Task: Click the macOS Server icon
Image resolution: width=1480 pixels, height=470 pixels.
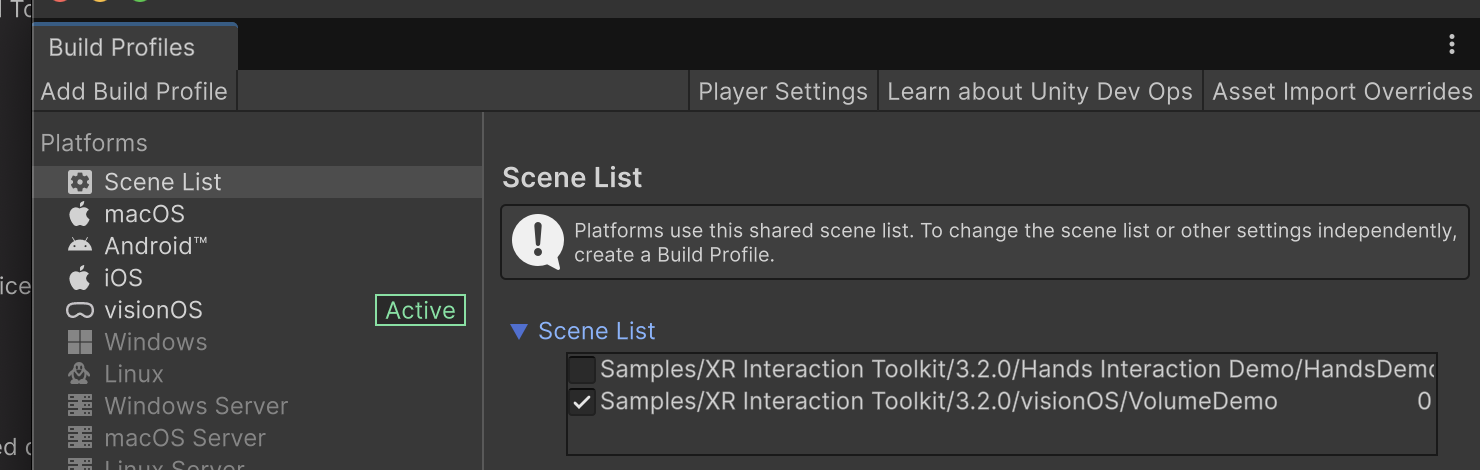Action: [x=79, y=438]
